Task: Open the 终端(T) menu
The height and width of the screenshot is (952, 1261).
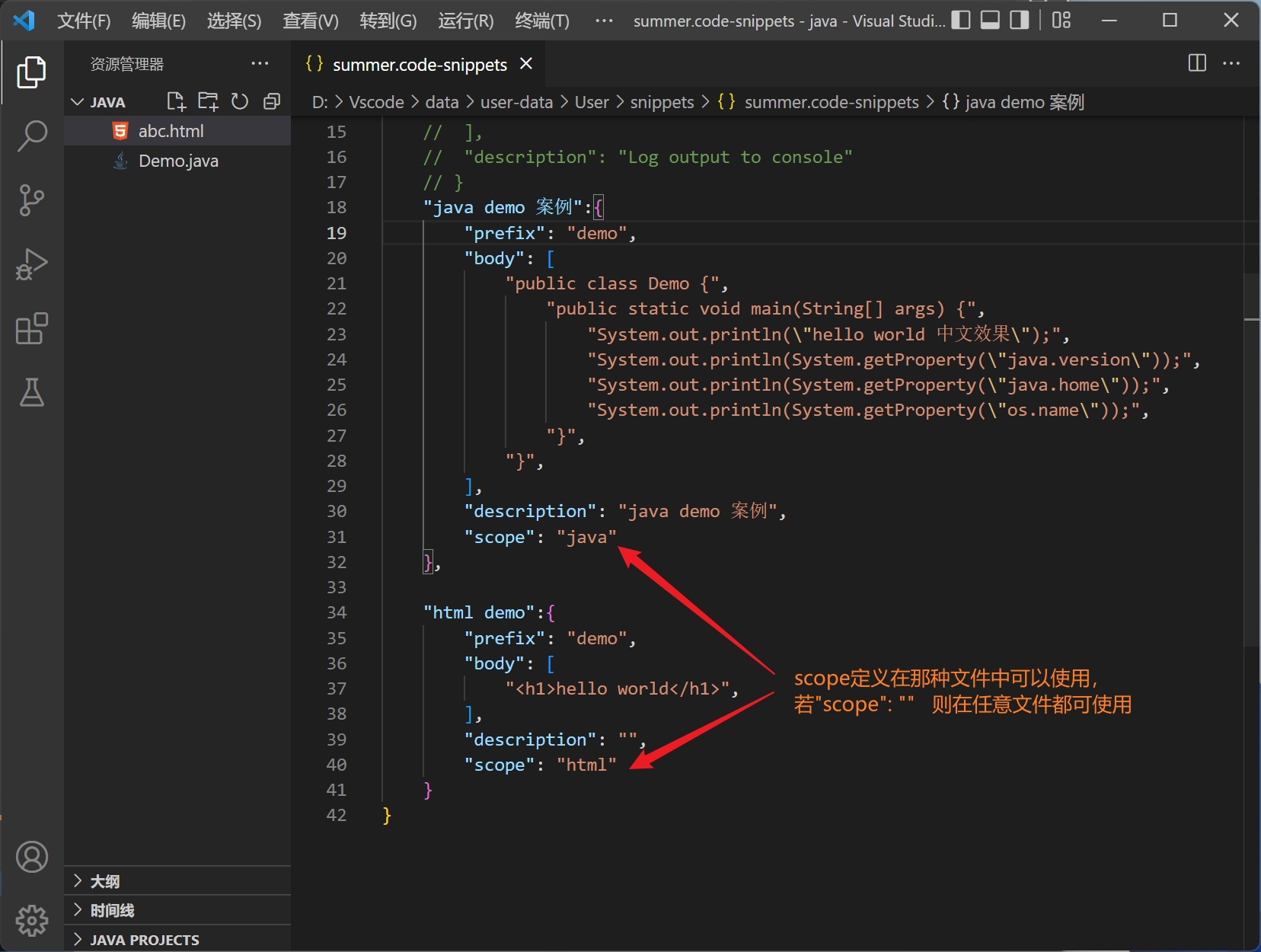Action: [x=542, y=21]
